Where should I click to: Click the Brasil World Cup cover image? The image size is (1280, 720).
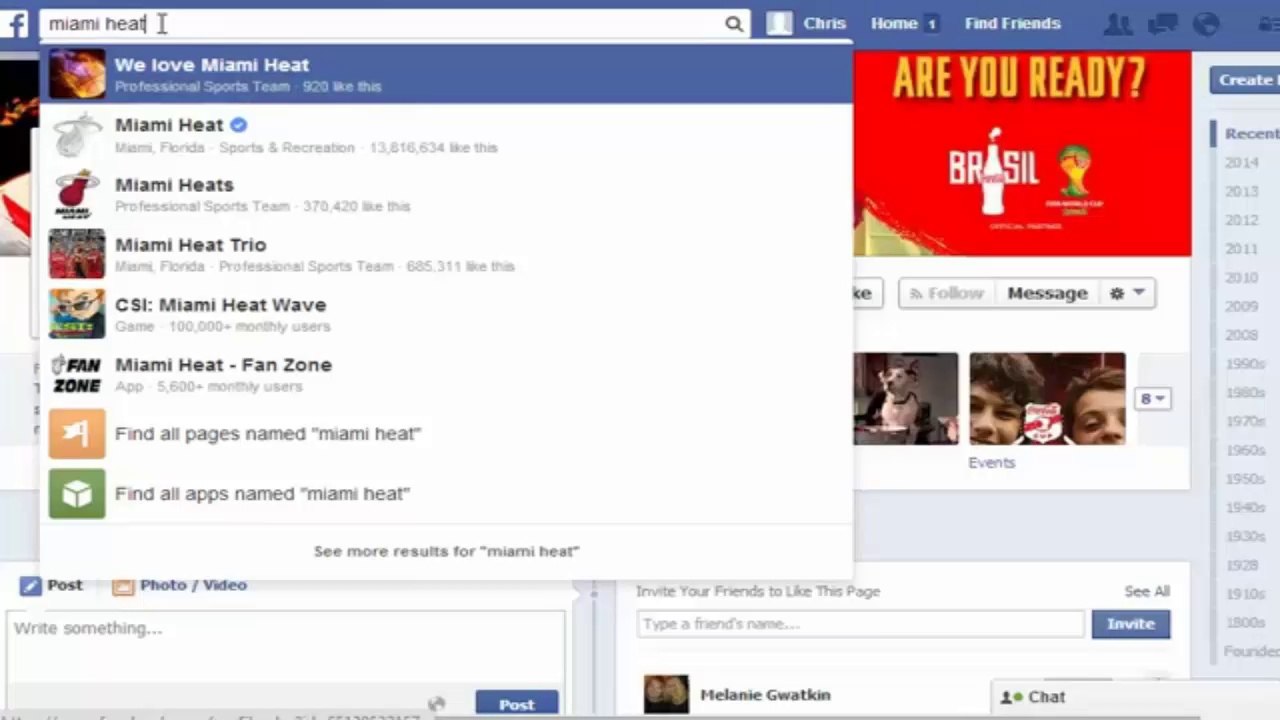pyautogui.click(x=1022, y=153)
